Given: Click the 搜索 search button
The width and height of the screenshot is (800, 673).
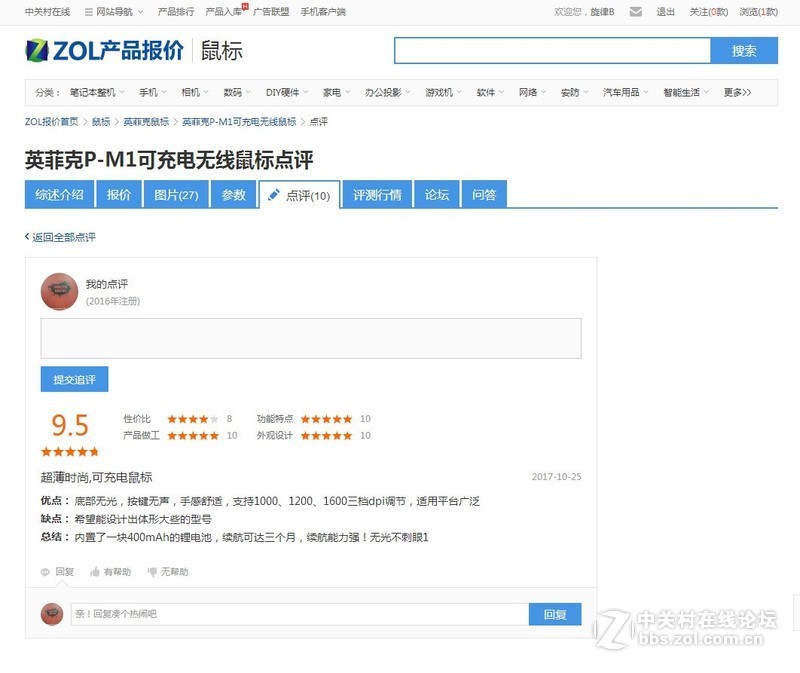Looking at the screenshot, I should click(x=744, y=51).
